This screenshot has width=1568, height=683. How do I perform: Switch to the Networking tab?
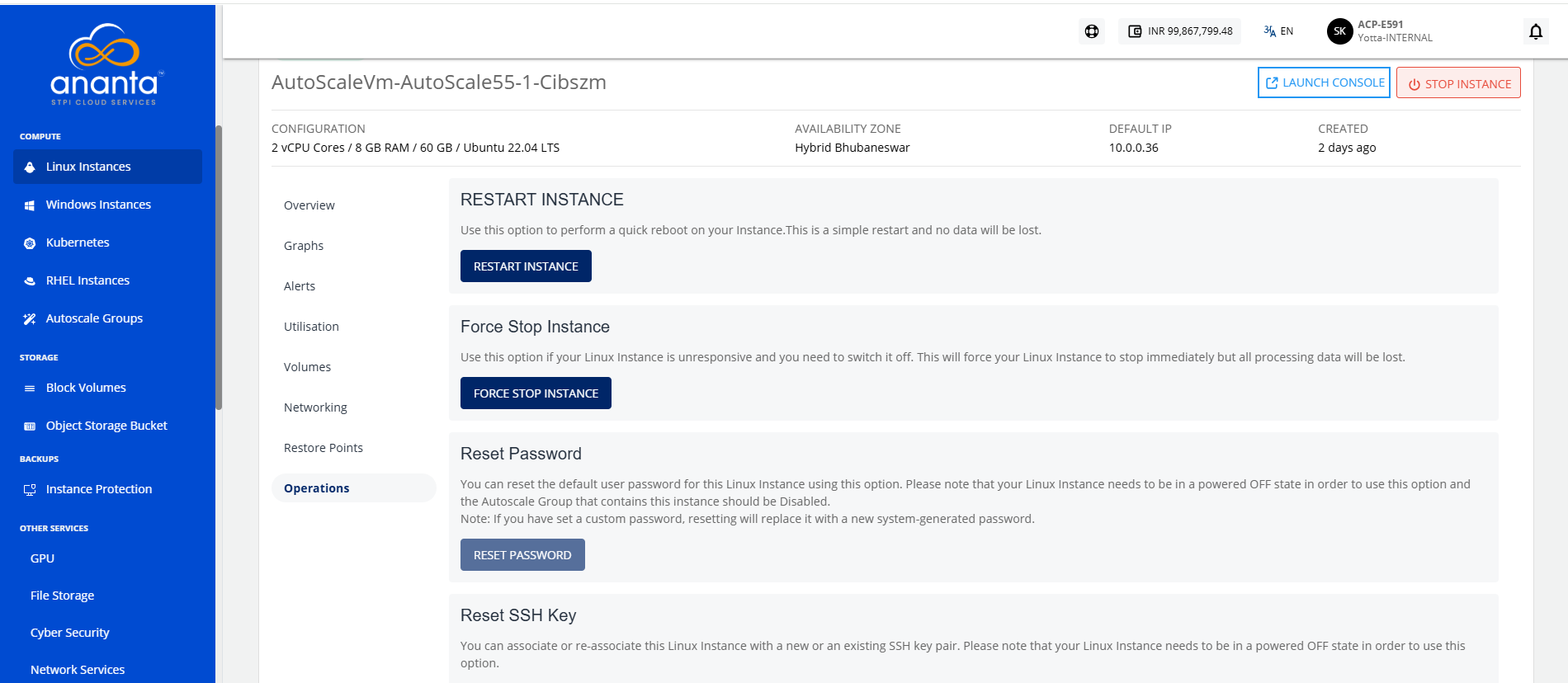315,407
